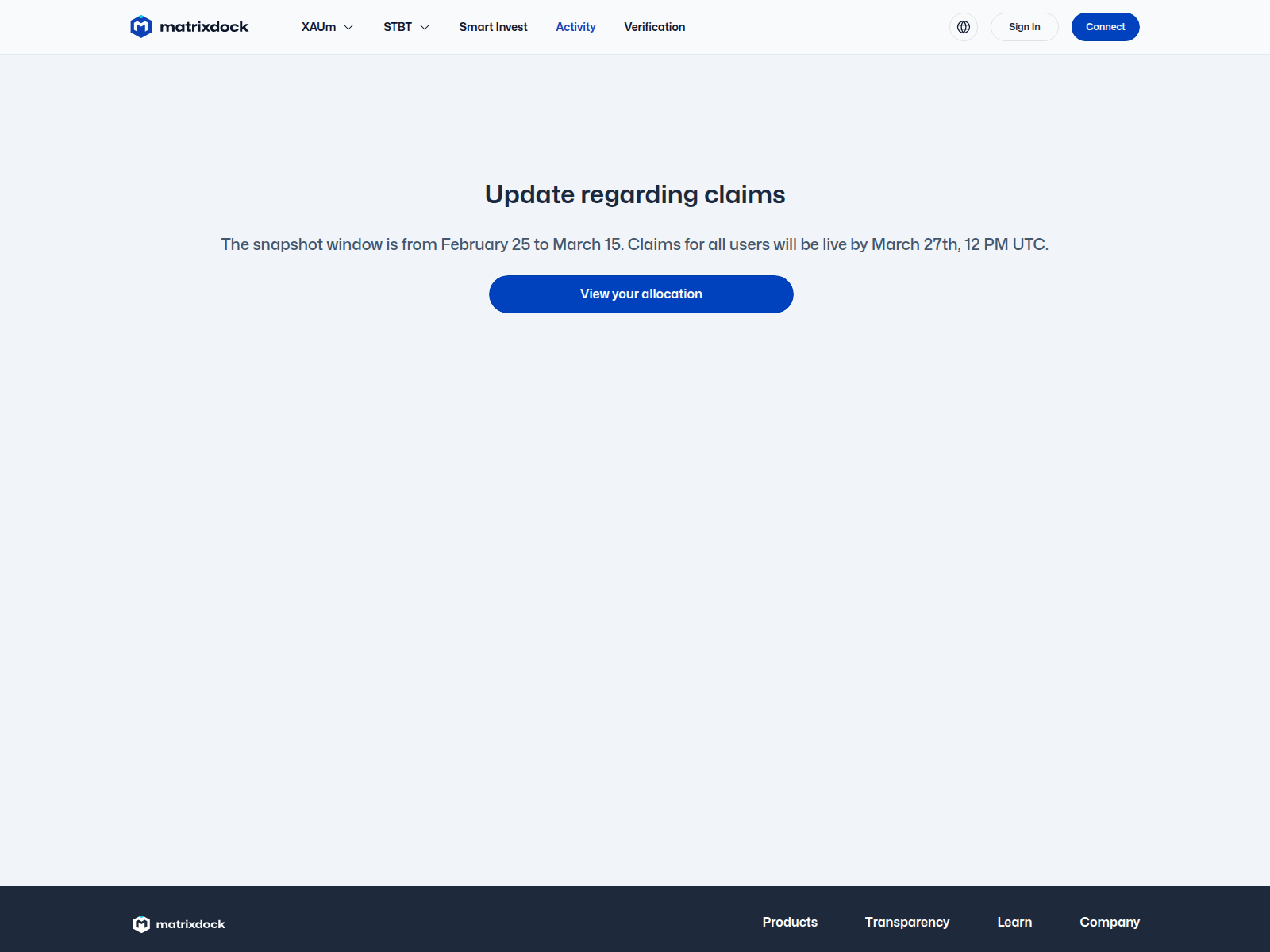Expand the chevron arrow beside STBT

425,27
